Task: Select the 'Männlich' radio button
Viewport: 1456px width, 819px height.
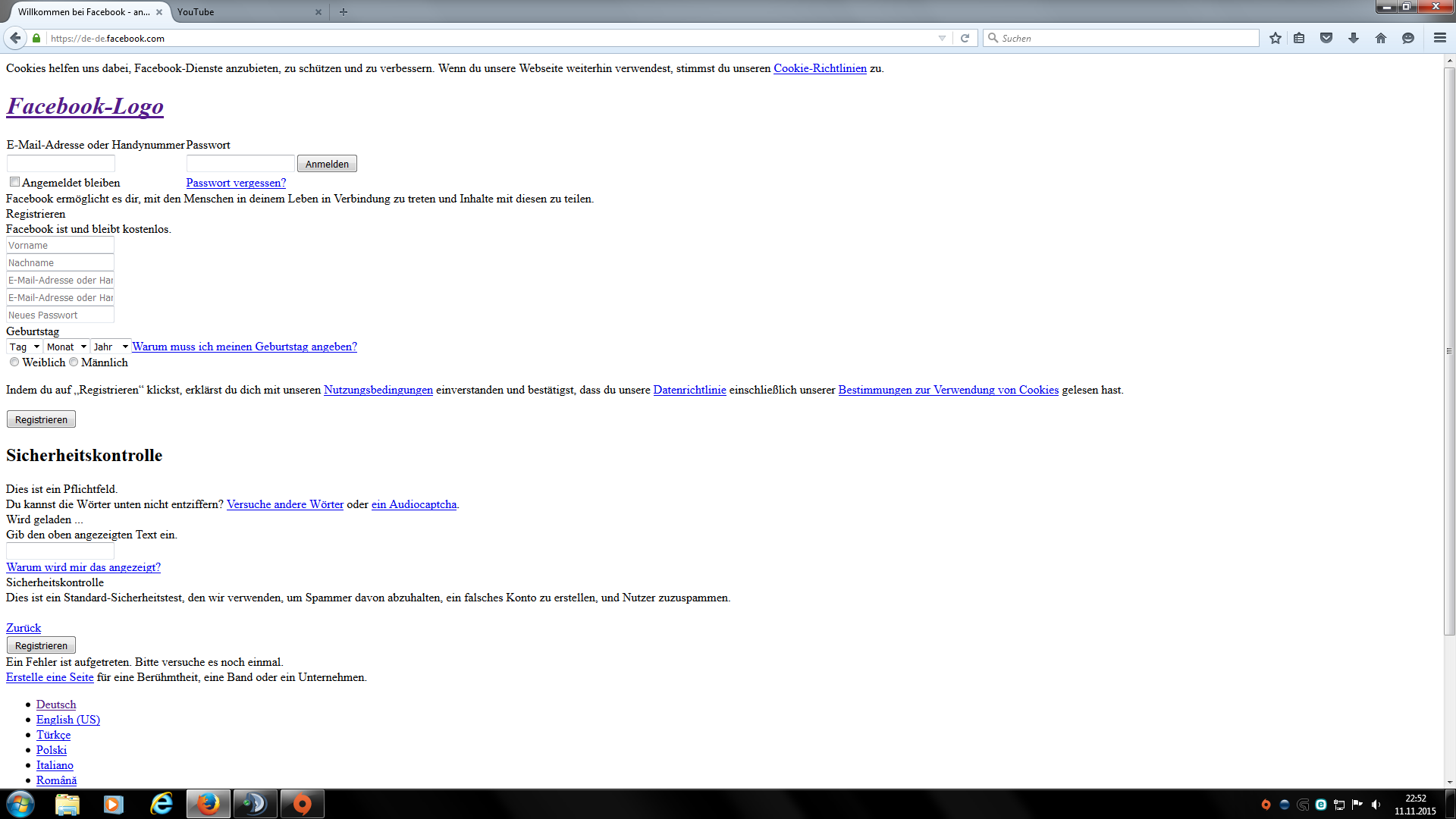Action: point(74,362)
